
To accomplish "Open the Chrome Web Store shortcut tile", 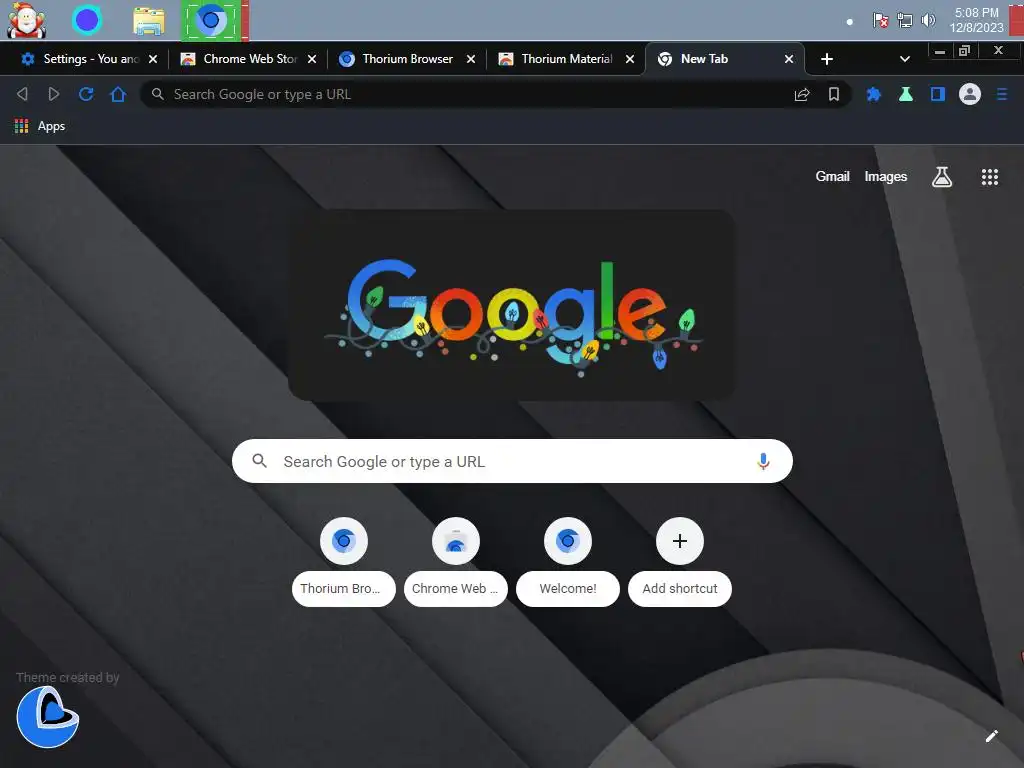I will 456,562.
